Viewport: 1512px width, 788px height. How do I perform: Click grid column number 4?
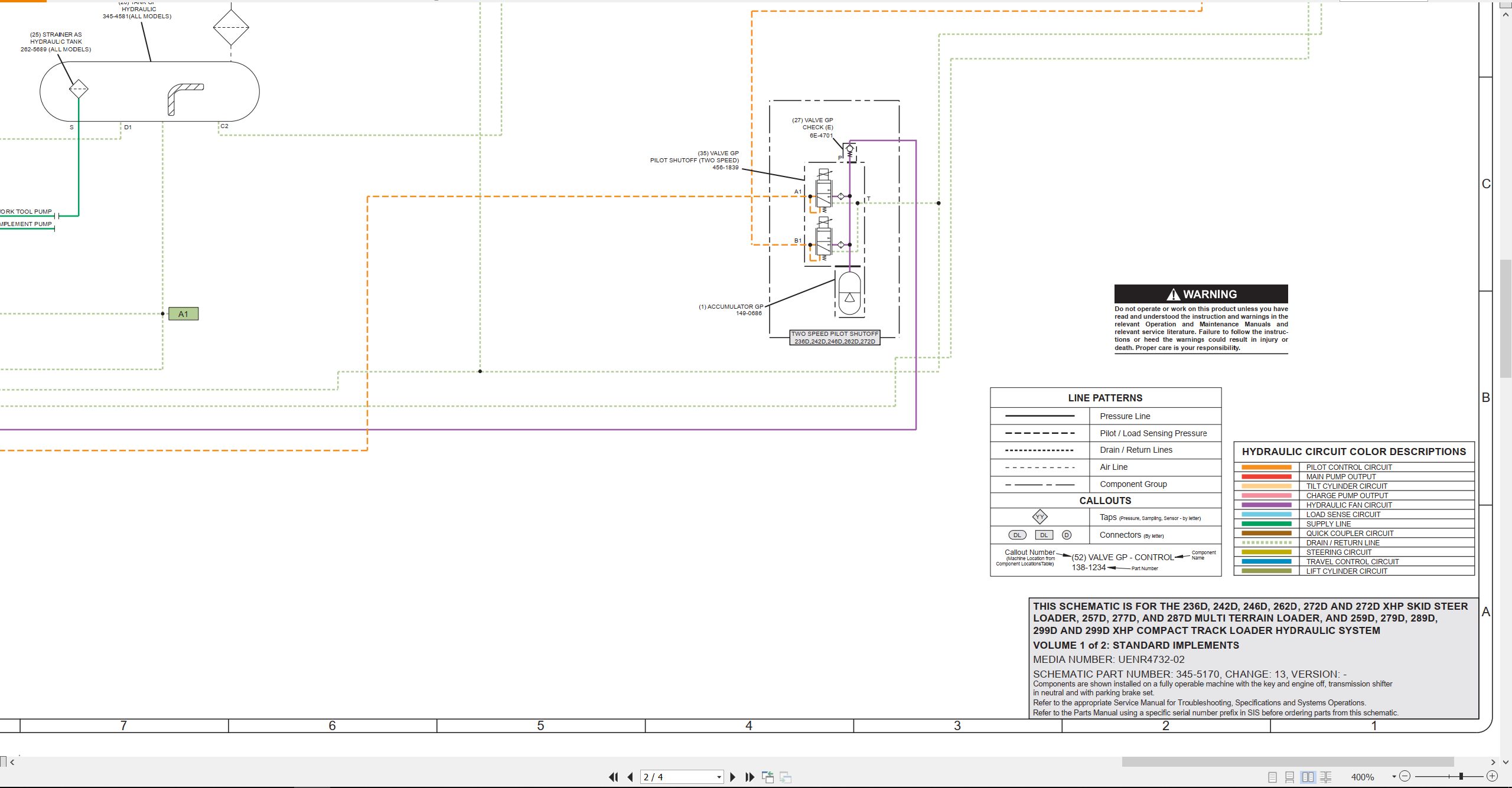(x=749, y=726)
